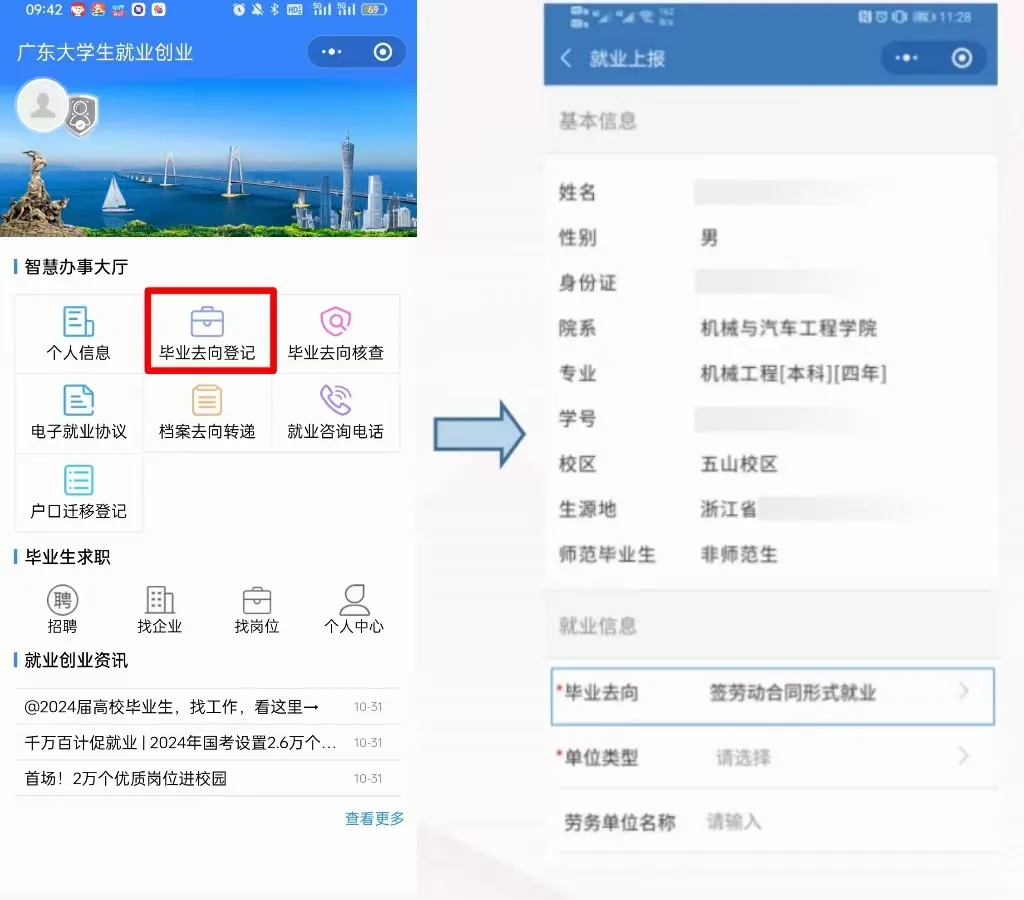
Task: Open 户口迁移登记 list icon
Action: pos(78,480)
